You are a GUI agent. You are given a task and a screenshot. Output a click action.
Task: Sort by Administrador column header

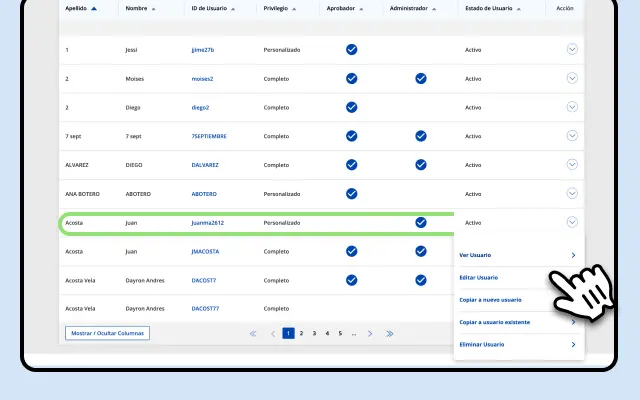click(412, 8)
